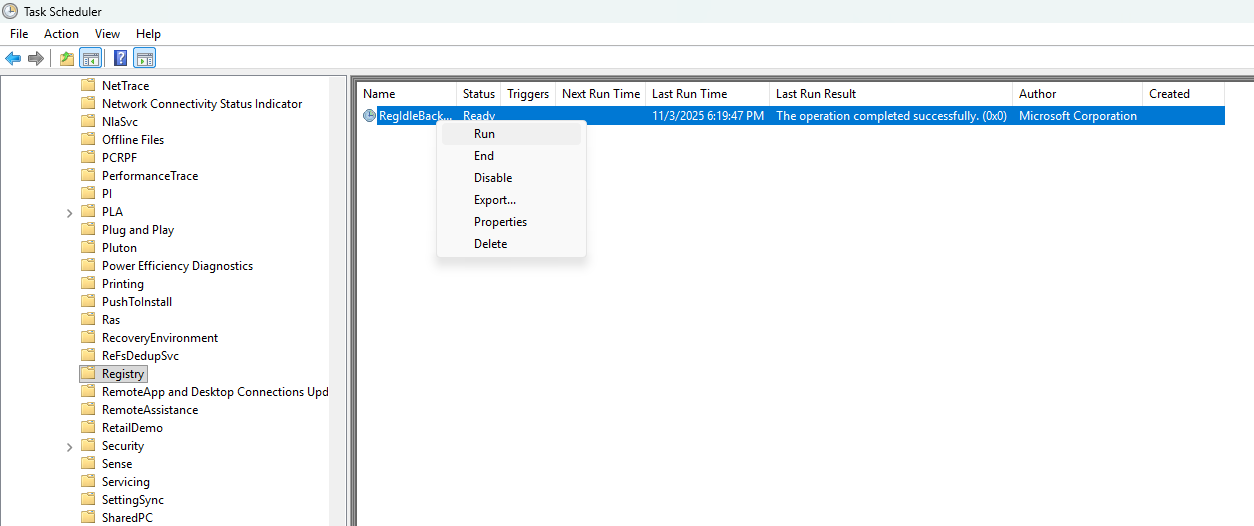Open Properties from the context menu
This screenshot has height=526, width=1254.
click(x=511, y=222)
